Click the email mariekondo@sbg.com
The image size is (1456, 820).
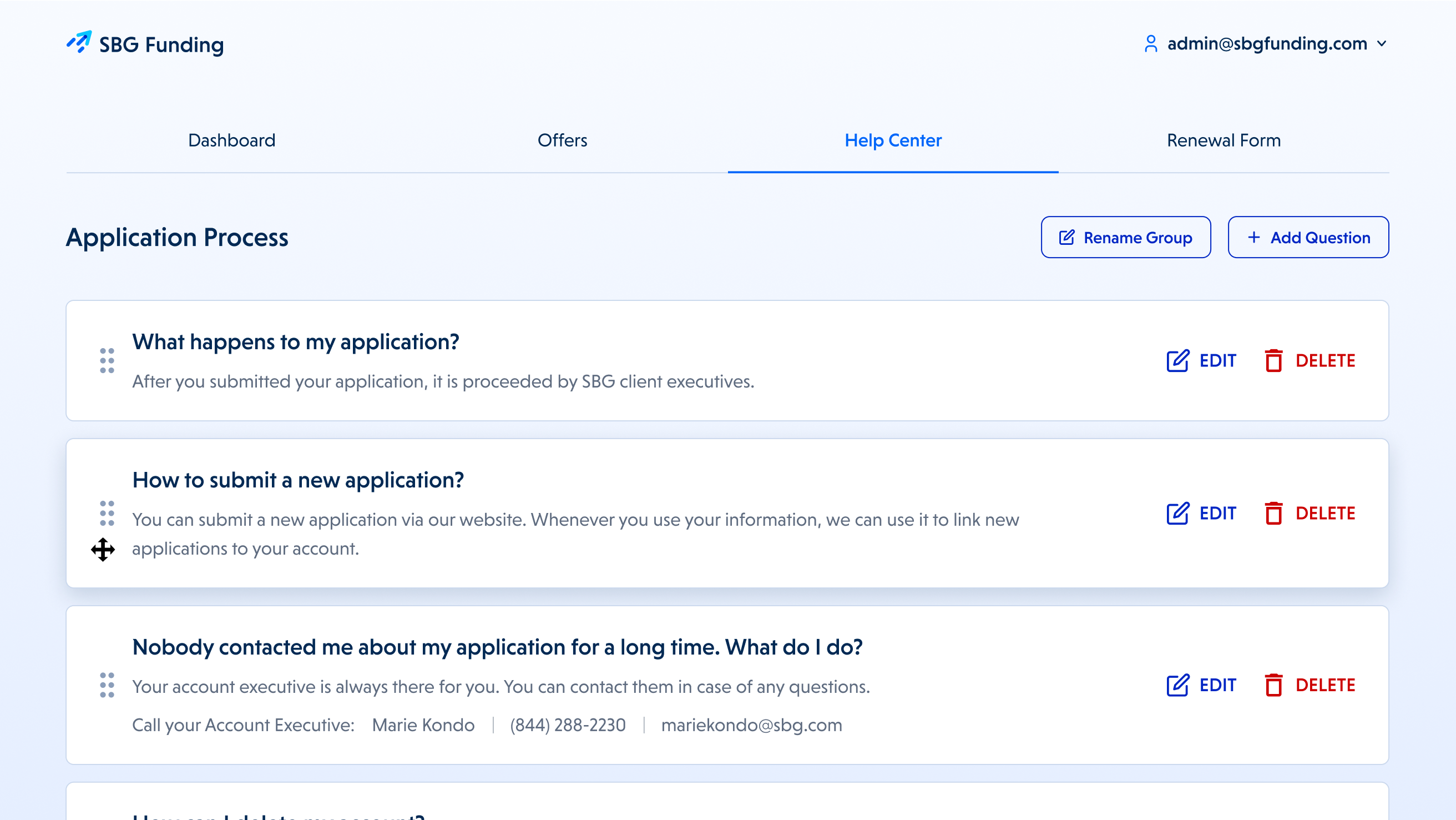[751, 725]
